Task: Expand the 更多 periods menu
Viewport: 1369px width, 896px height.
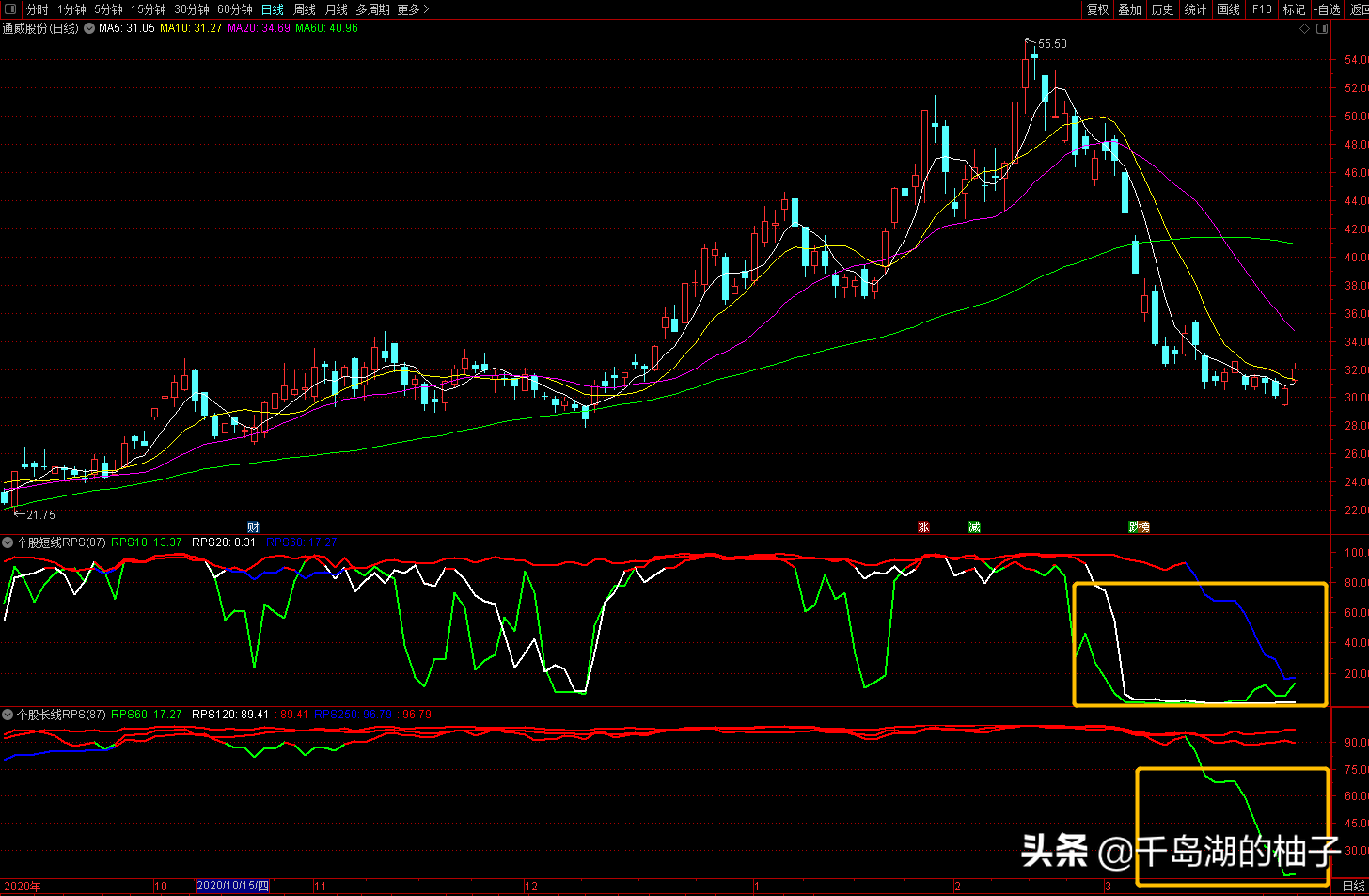Action: (x=413, y=9)
